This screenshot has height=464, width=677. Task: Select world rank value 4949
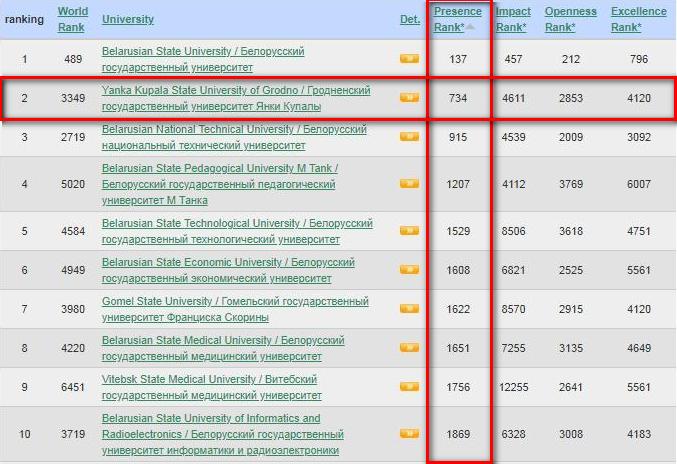(x=73, y=270)
